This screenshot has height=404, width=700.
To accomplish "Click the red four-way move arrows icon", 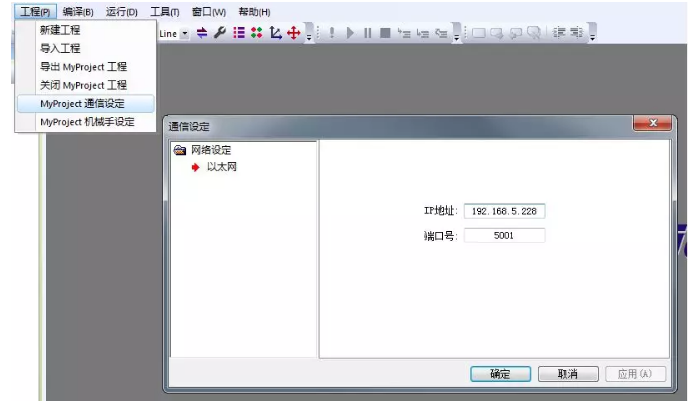I will pyautogui.click(x=294, y=33).
